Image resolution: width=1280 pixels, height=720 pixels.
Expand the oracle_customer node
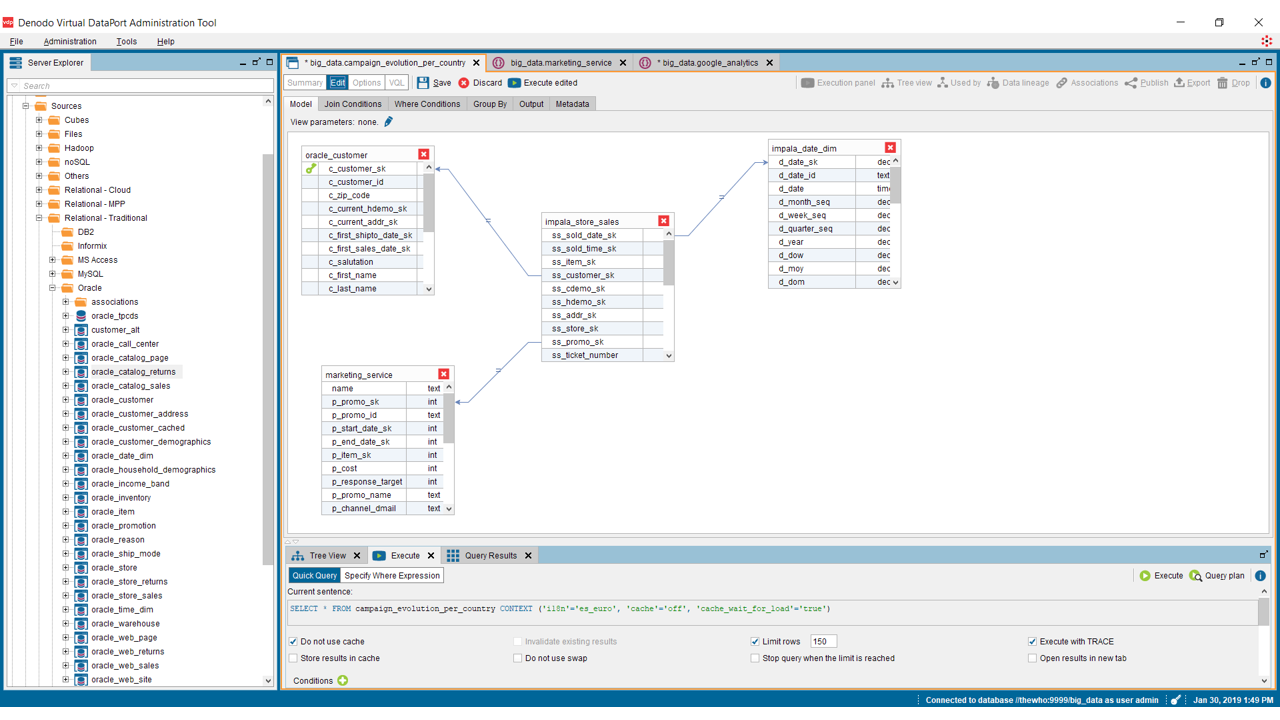[66, 400]
